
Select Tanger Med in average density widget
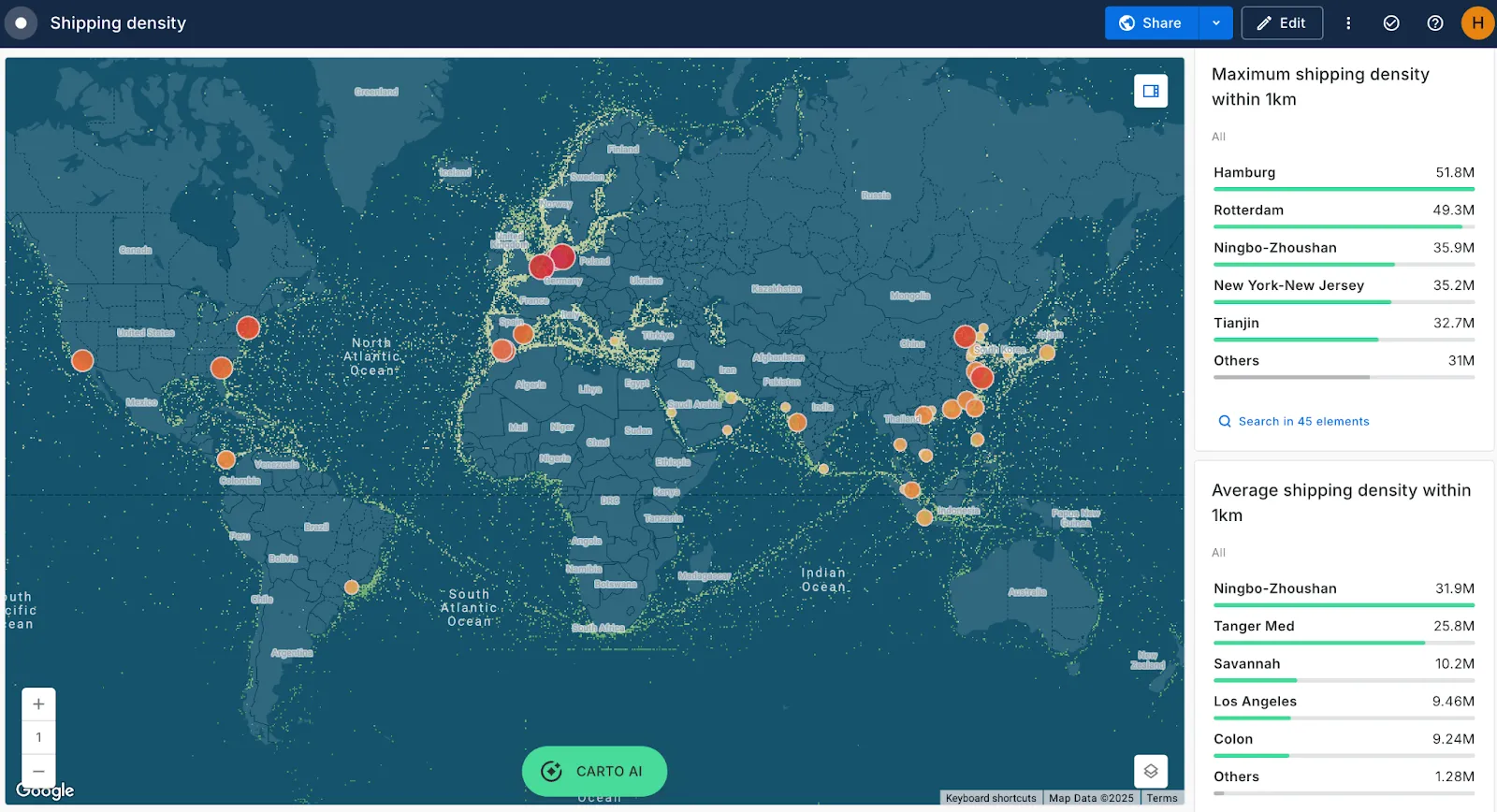point(1254,627)
